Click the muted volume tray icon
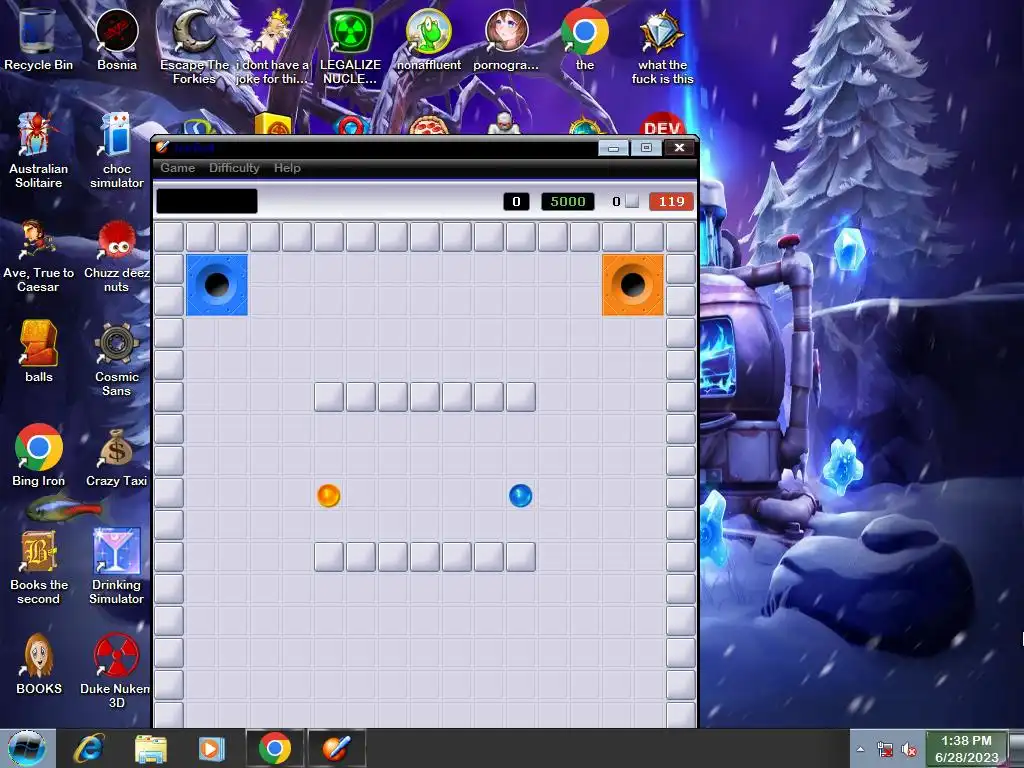The width and height of the screenshot is (1024, 768). click(908, 750)
